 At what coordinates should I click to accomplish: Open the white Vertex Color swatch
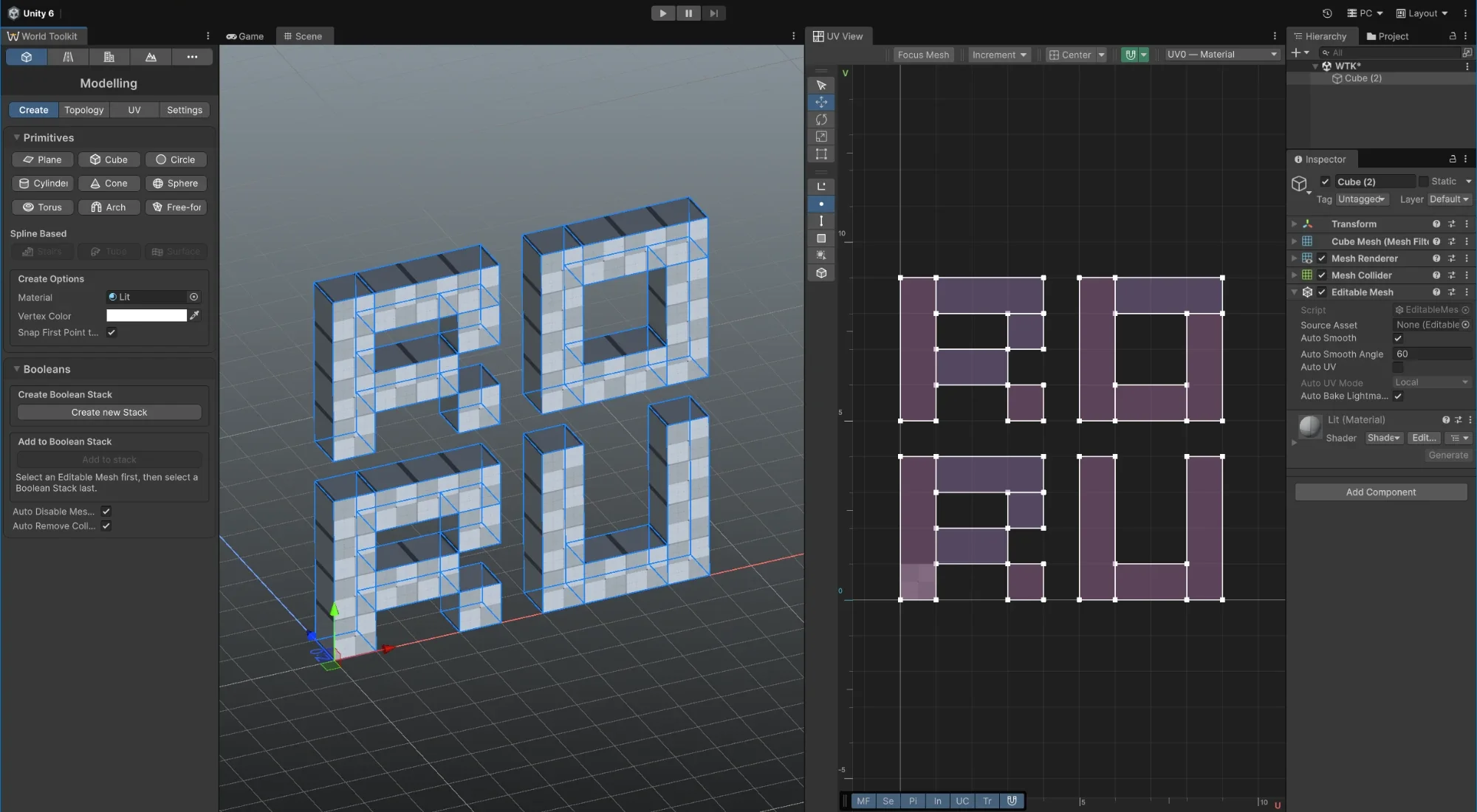(x=146, y=315)
